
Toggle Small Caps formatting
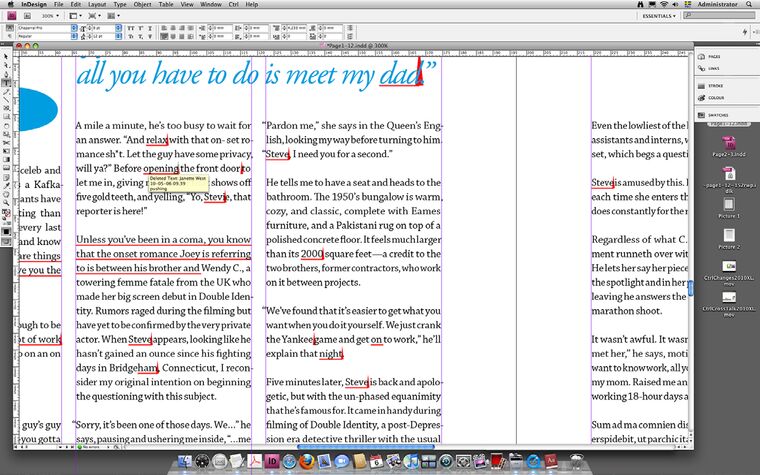point(131,36)
